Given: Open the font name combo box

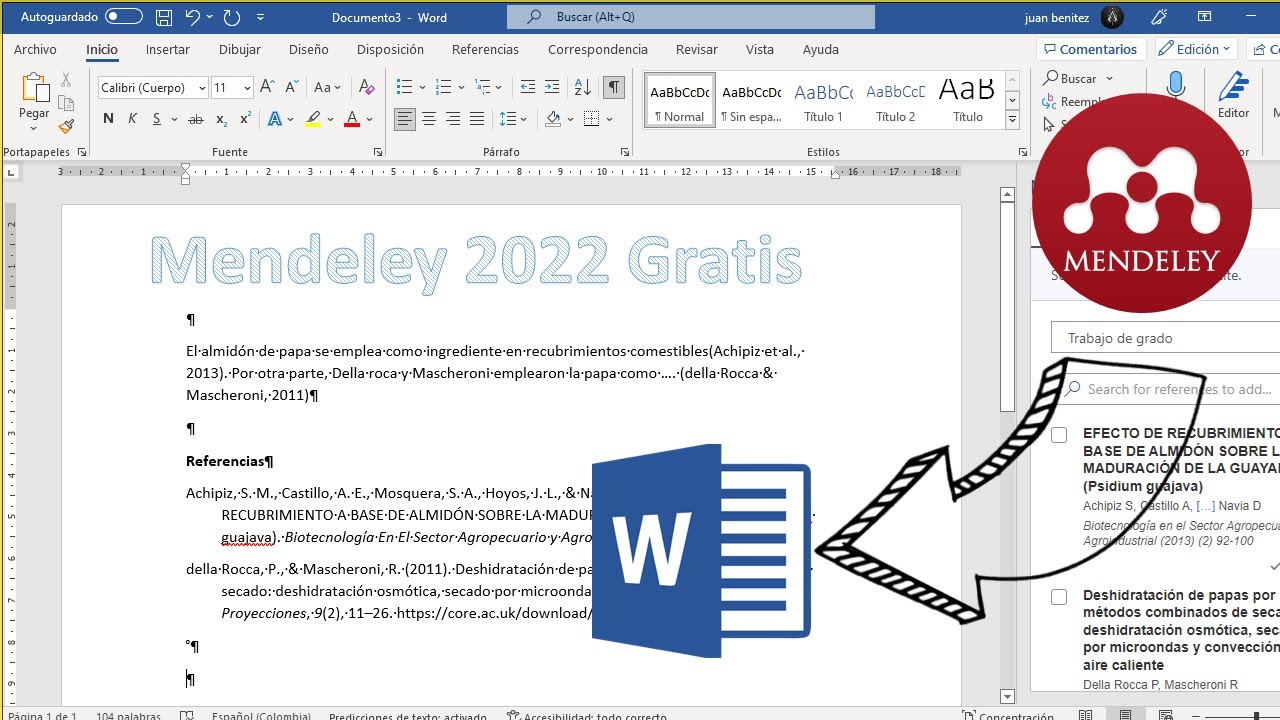Looking at the screenshot, I should point(153,88).
